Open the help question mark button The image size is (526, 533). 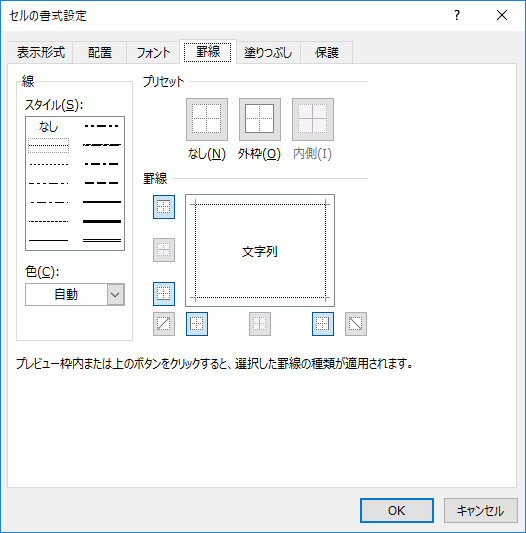457,15
